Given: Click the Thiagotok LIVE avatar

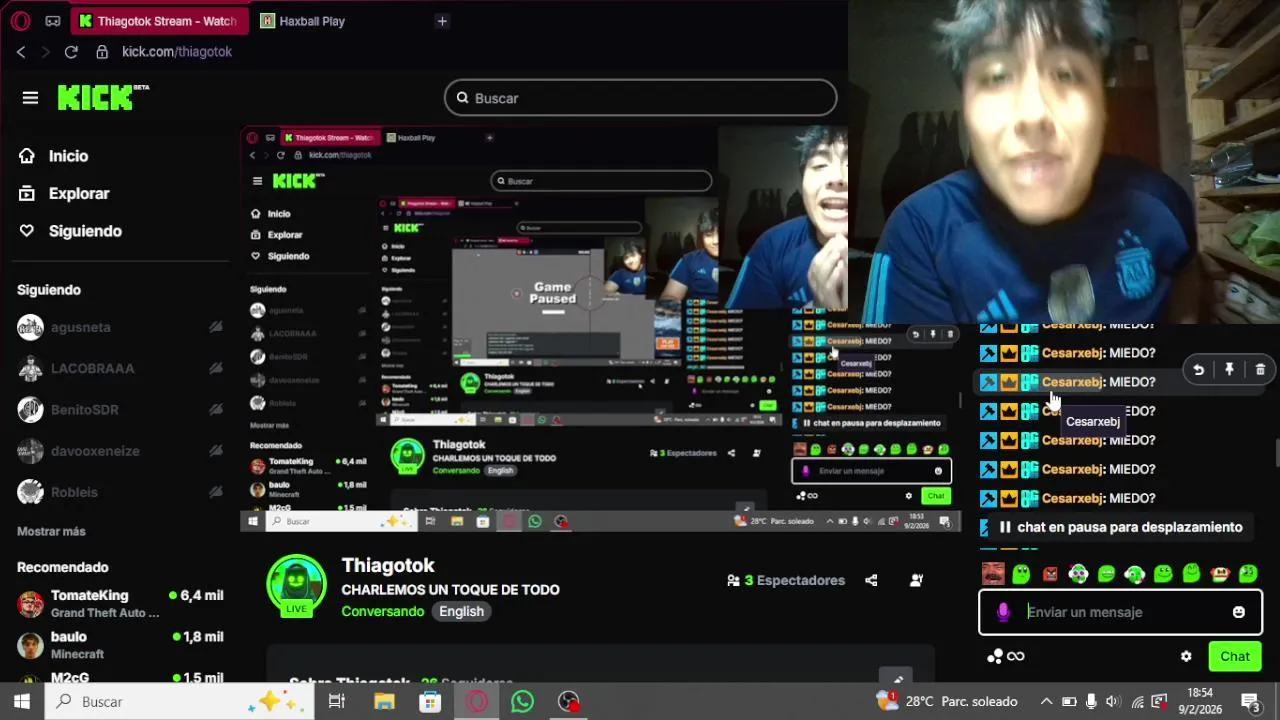Looking at the screenshot, I should (x=296, y=585).
